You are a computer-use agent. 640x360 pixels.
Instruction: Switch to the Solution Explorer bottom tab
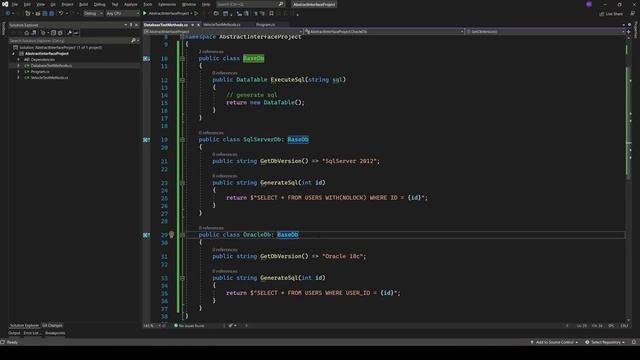tap(24, 325)
